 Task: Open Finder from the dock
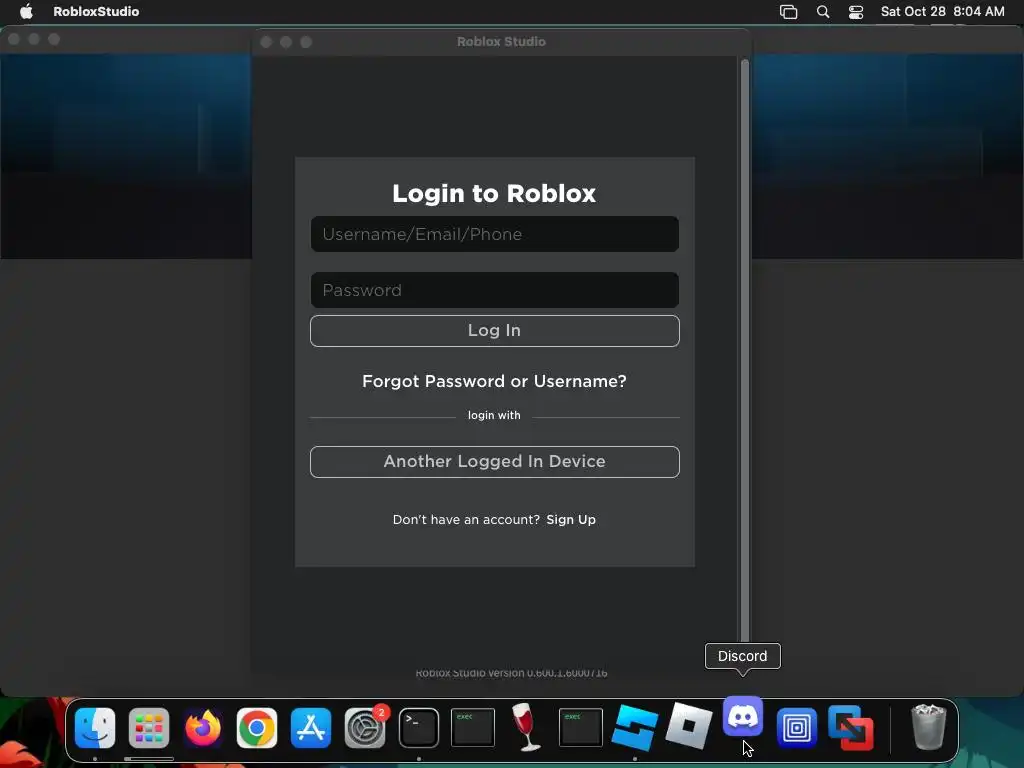click(95, 728)
